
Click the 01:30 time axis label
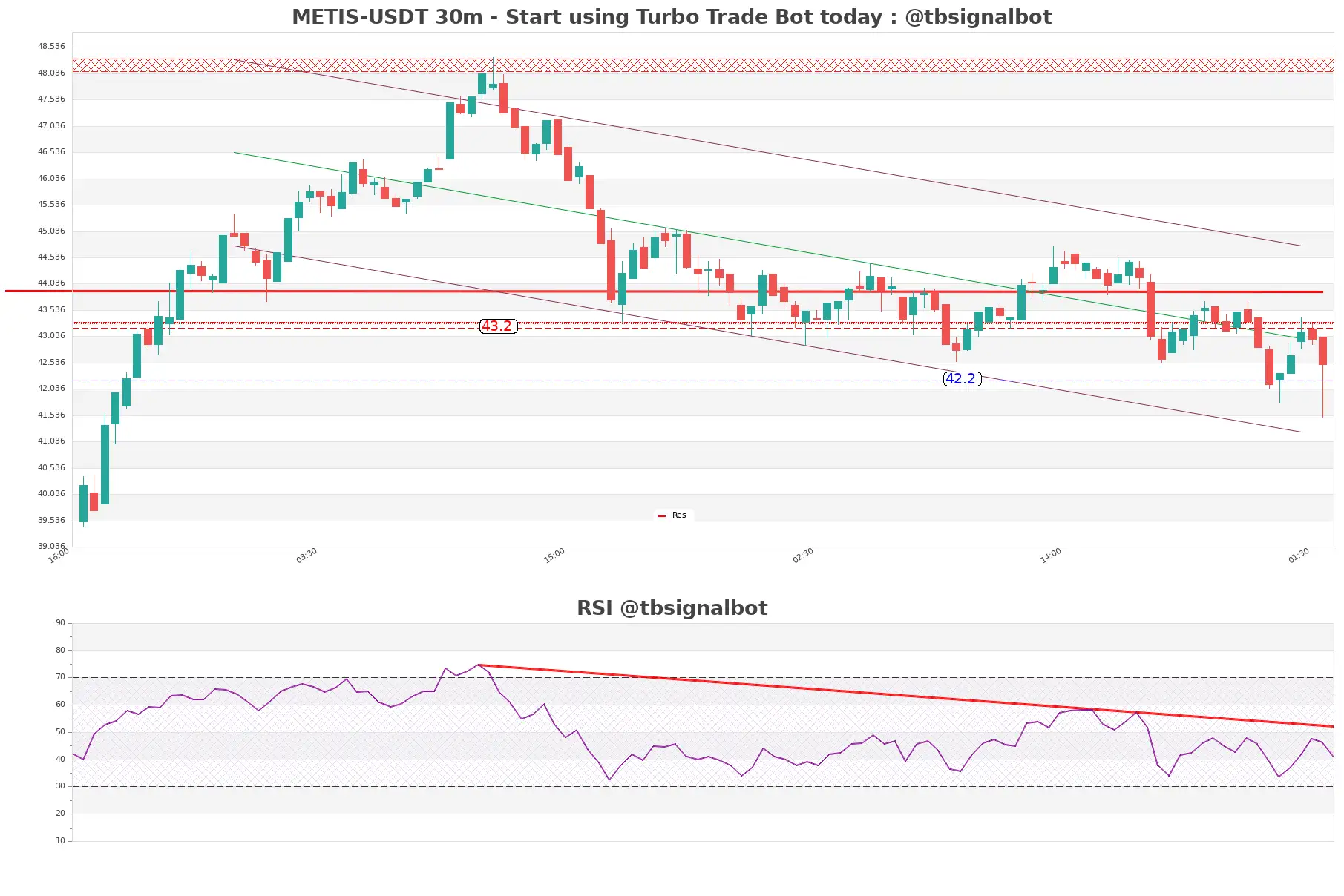pos(1299,556)
